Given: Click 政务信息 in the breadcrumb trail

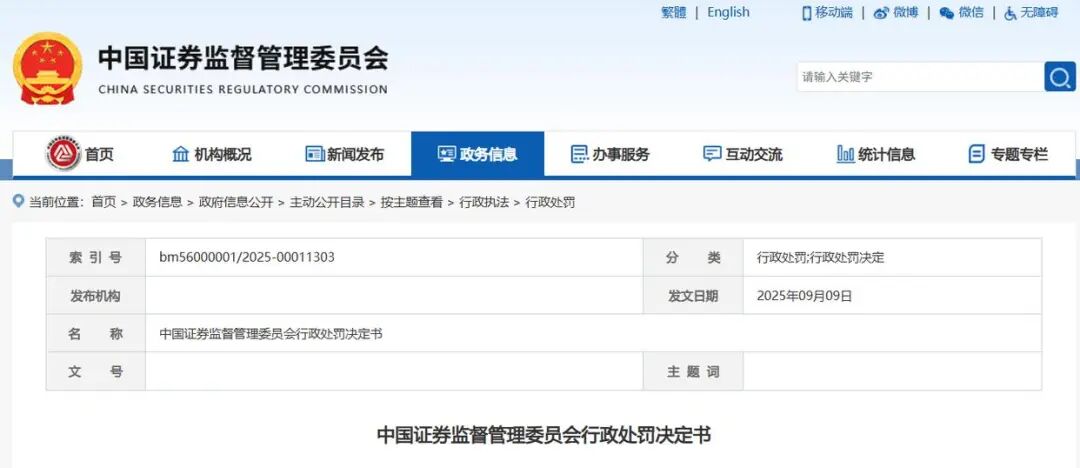Looking at the screenshot, I should point(158,202).
